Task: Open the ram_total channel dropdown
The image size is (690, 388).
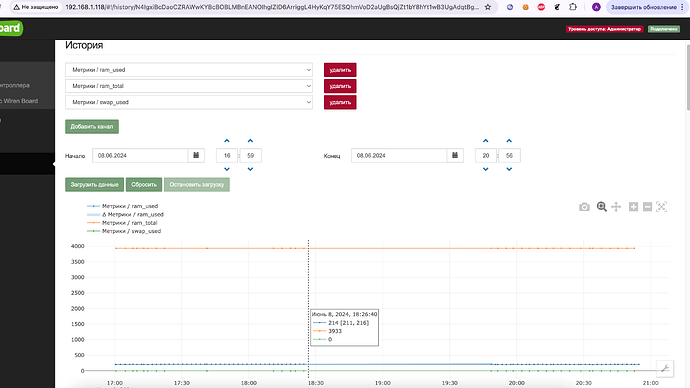Action: (x=189, y=86)
